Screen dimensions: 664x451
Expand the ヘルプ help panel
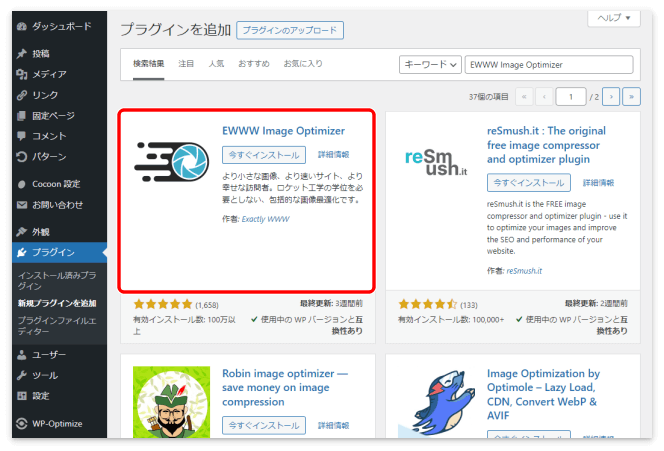[x=614, y=18]
